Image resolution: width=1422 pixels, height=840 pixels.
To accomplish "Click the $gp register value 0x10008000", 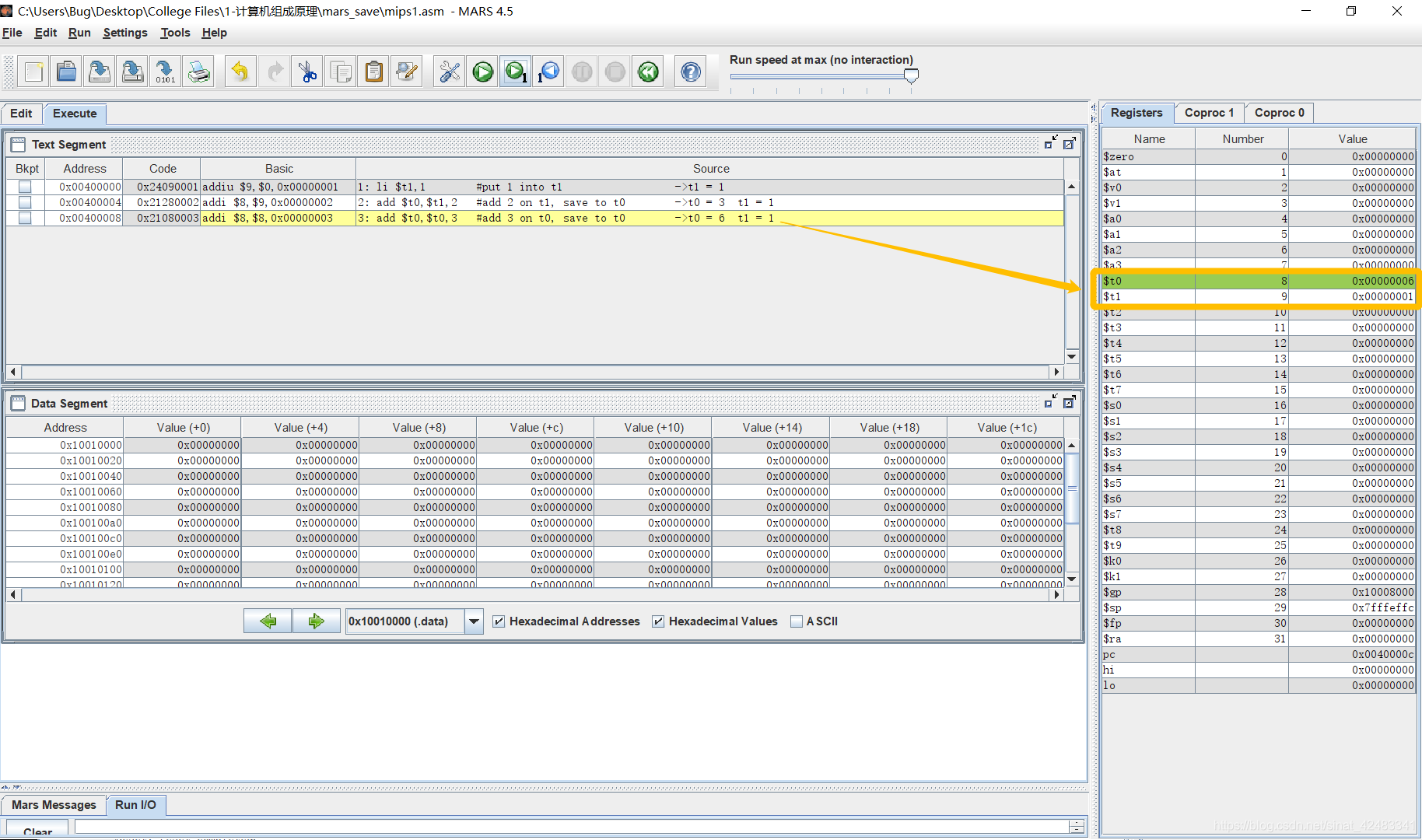I will pyautogui.click(x=1352, y=592).
